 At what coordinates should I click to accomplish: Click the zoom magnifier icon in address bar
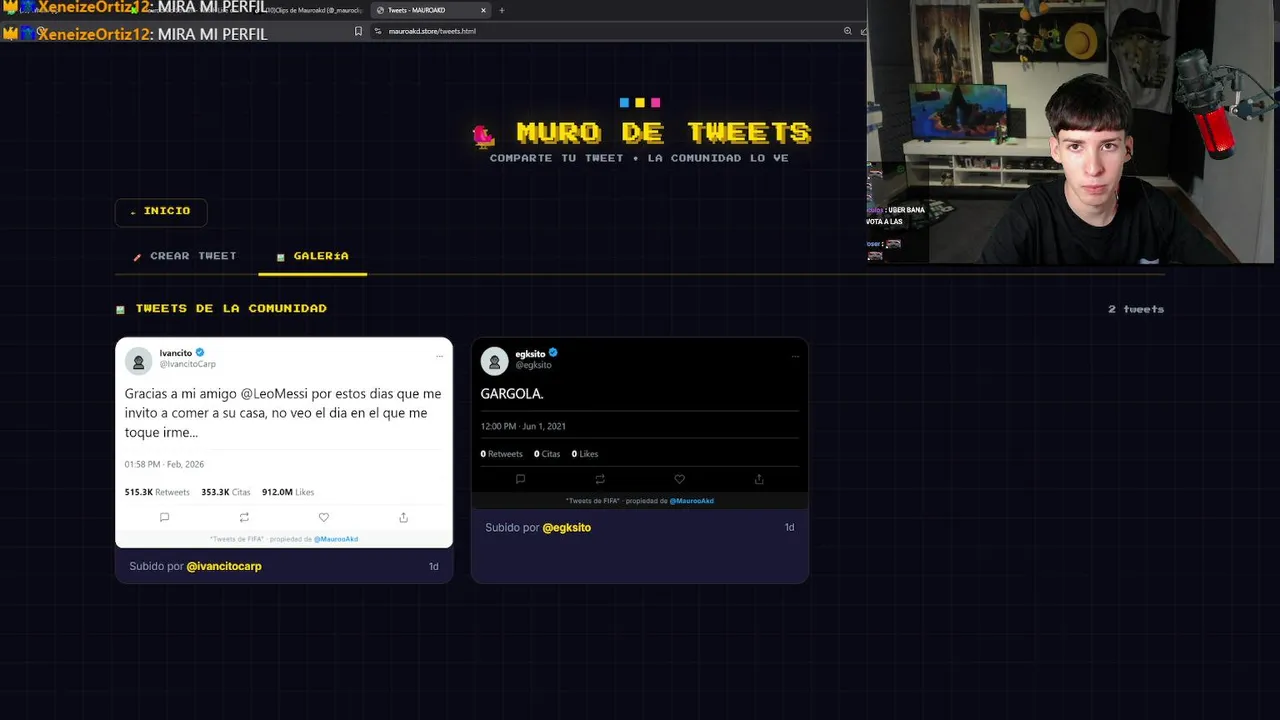click(x=848, y=31)
